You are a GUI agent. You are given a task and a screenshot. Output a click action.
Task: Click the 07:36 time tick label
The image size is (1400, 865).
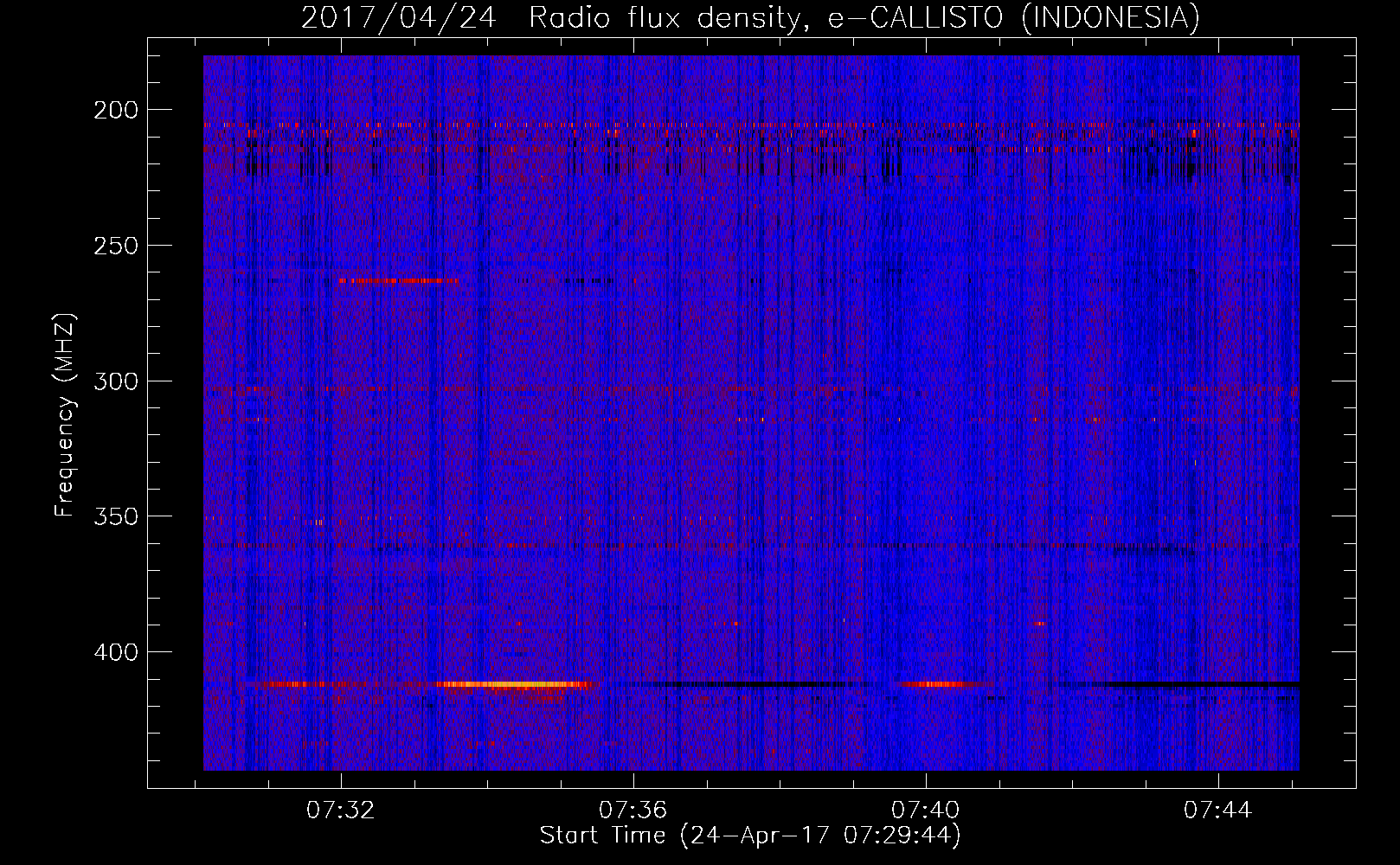(633, 811)
